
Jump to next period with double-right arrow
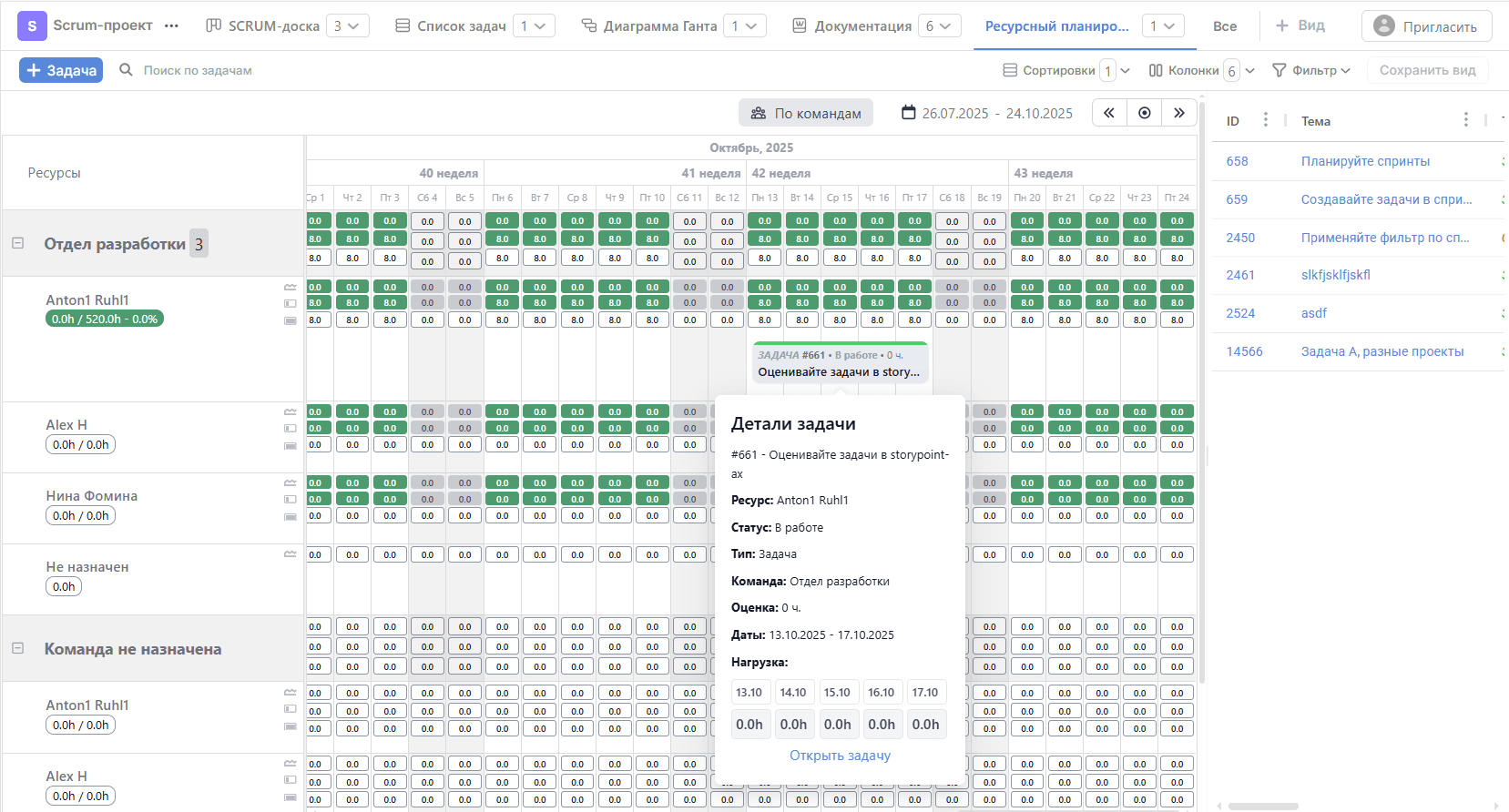[x=1178, y=113]
